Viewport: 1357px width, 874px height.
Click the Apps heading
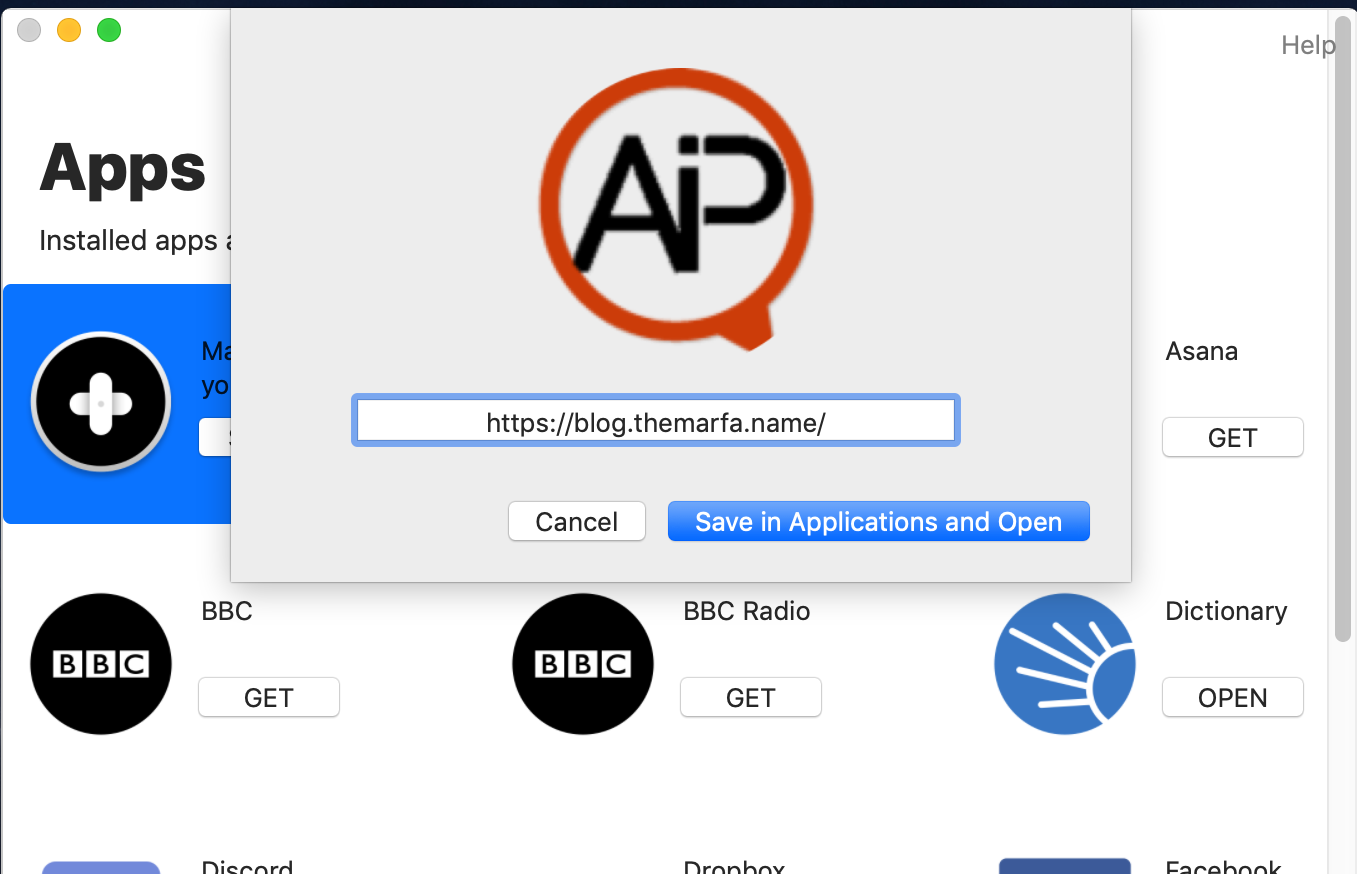coord(123,168)
